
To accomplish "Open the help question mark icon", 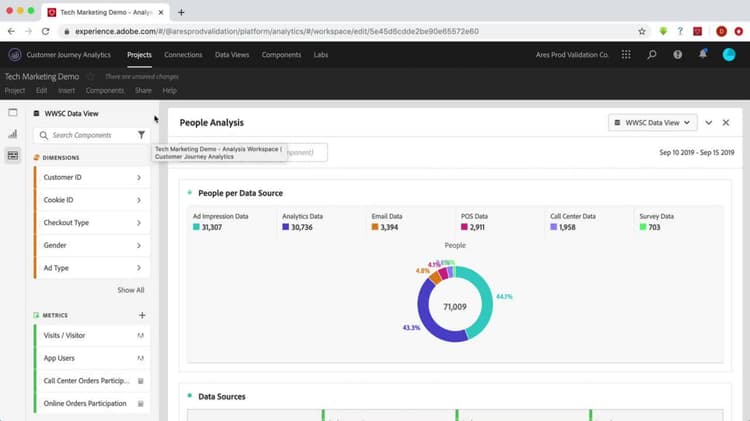I will 677,55.
